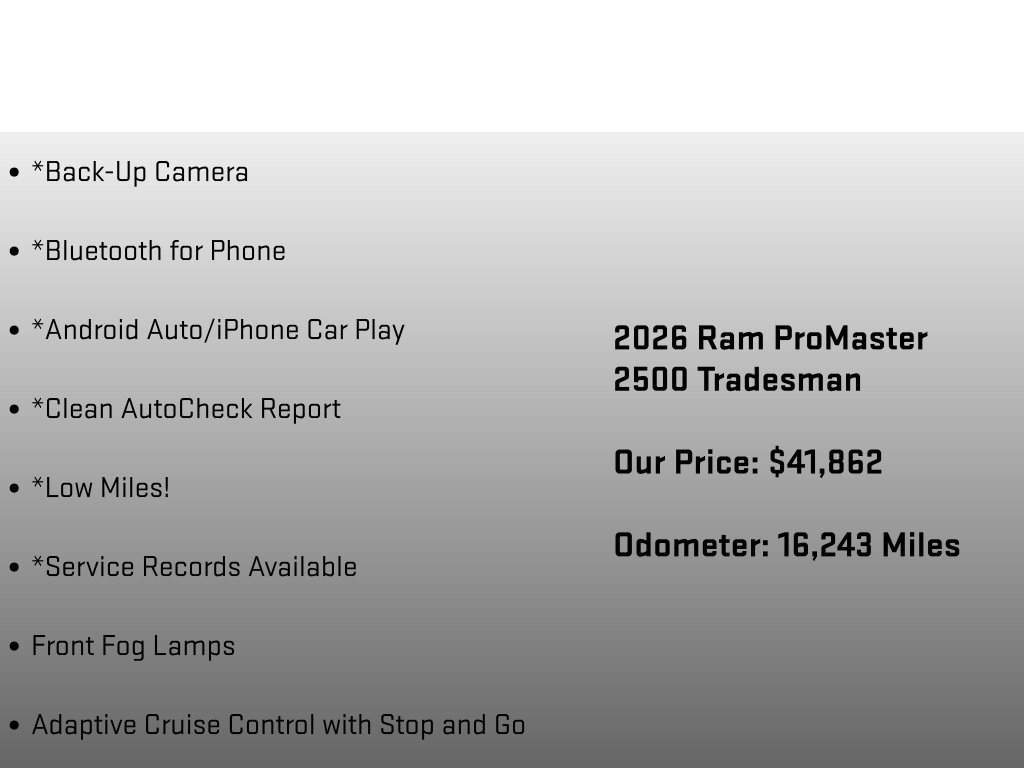Click the Back-Up Camera feature text

[x=140, y=172]
